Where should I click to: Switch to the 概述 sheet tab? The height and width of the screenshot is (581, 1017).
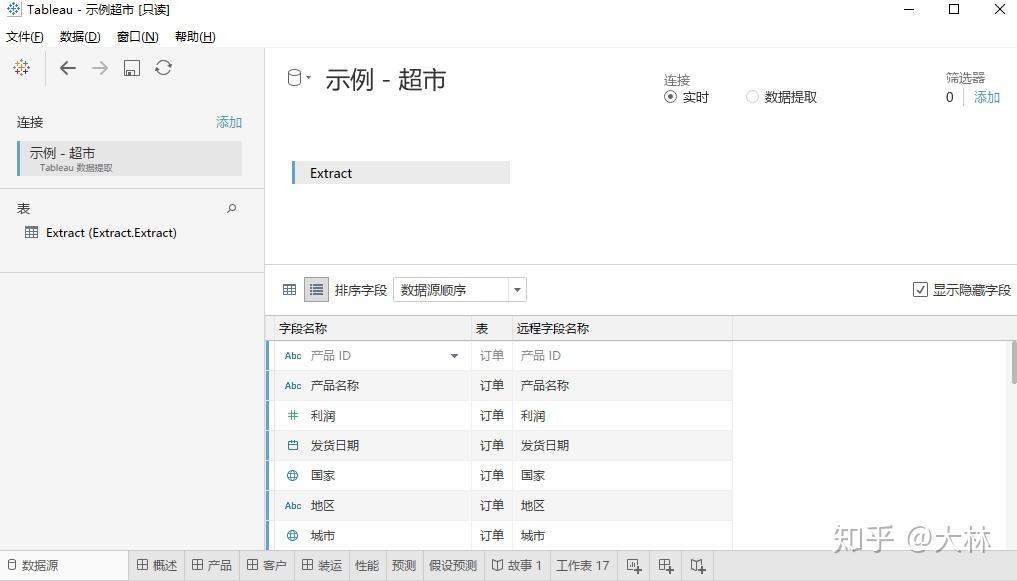tap(157, 565)
